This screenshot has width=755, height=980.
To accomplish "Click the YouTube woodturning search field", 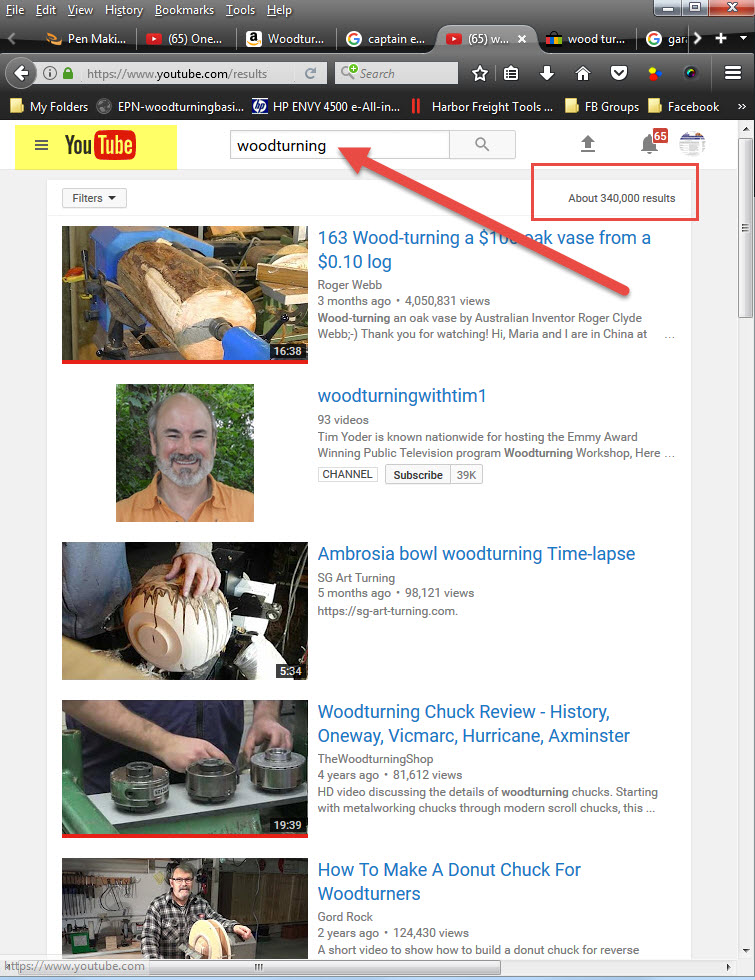I will [x=339, y=145].
